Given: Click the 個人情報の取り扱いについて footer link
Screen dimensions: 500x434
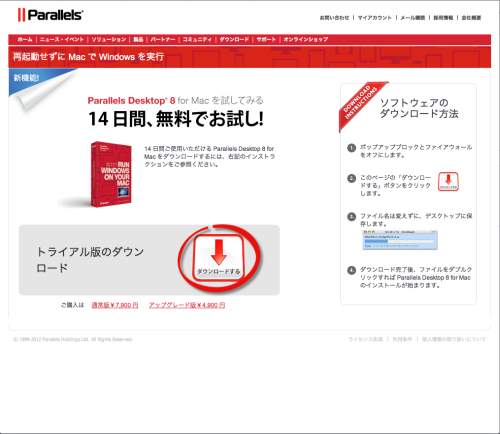Looking at the screenshot, I should click(454, 339).
